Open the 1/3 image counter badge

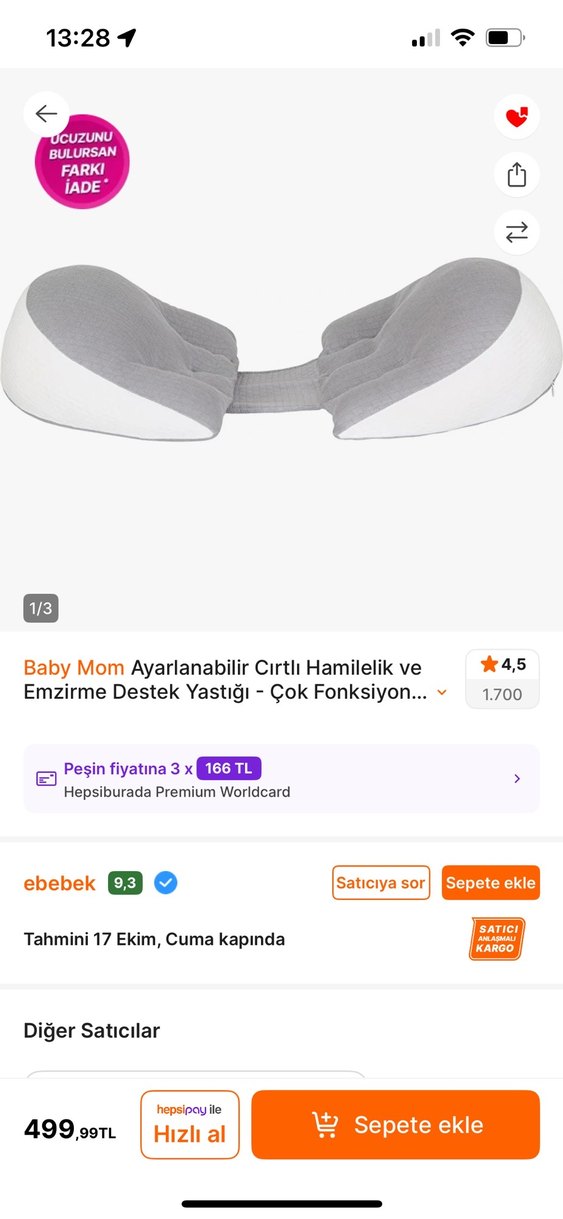[41, 608]
